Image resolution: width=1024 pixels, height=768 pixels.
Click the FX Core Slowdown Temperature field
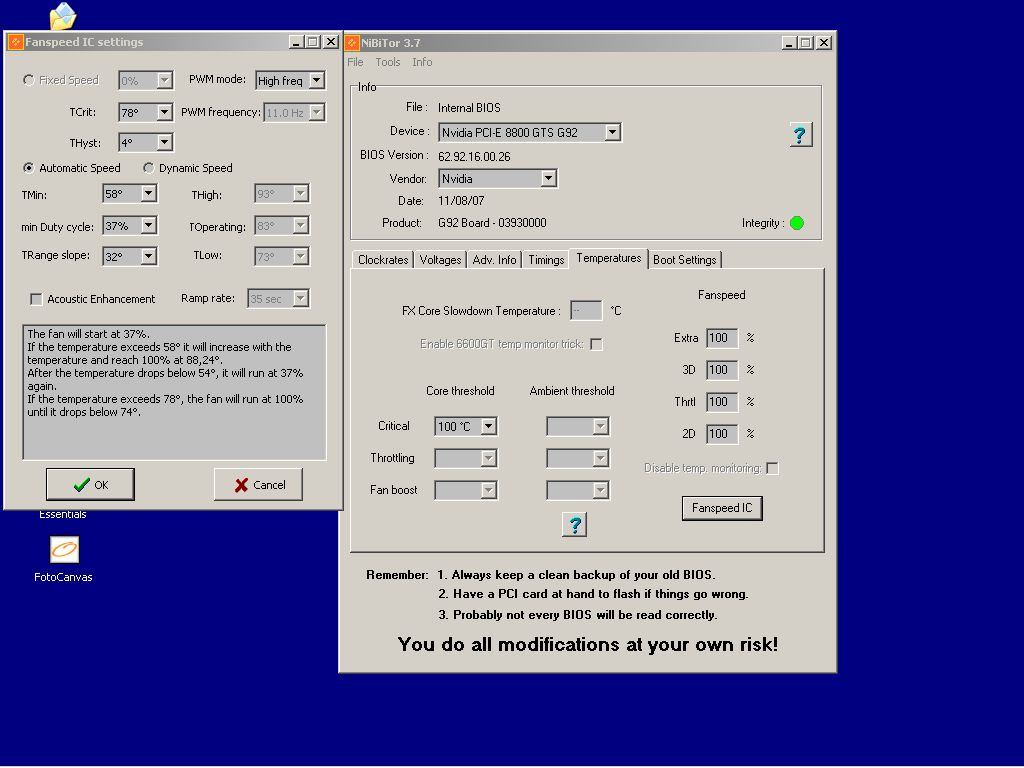[x=586, y=311]
